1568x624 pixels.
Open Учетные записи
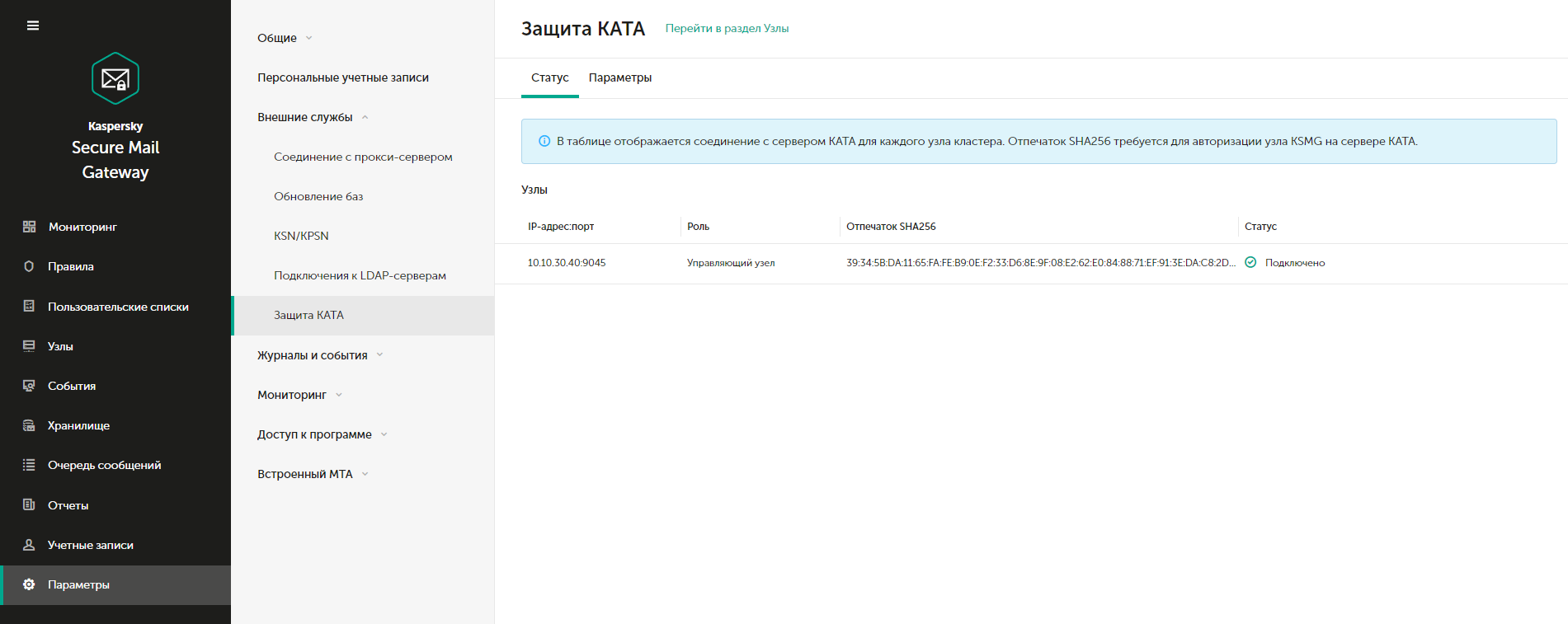click(x=91, y=545)
